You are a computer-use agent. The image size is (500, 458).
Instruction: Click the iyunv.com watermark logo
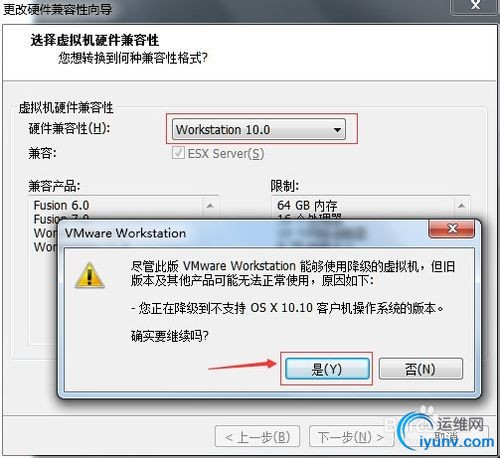tap(447, 432)
